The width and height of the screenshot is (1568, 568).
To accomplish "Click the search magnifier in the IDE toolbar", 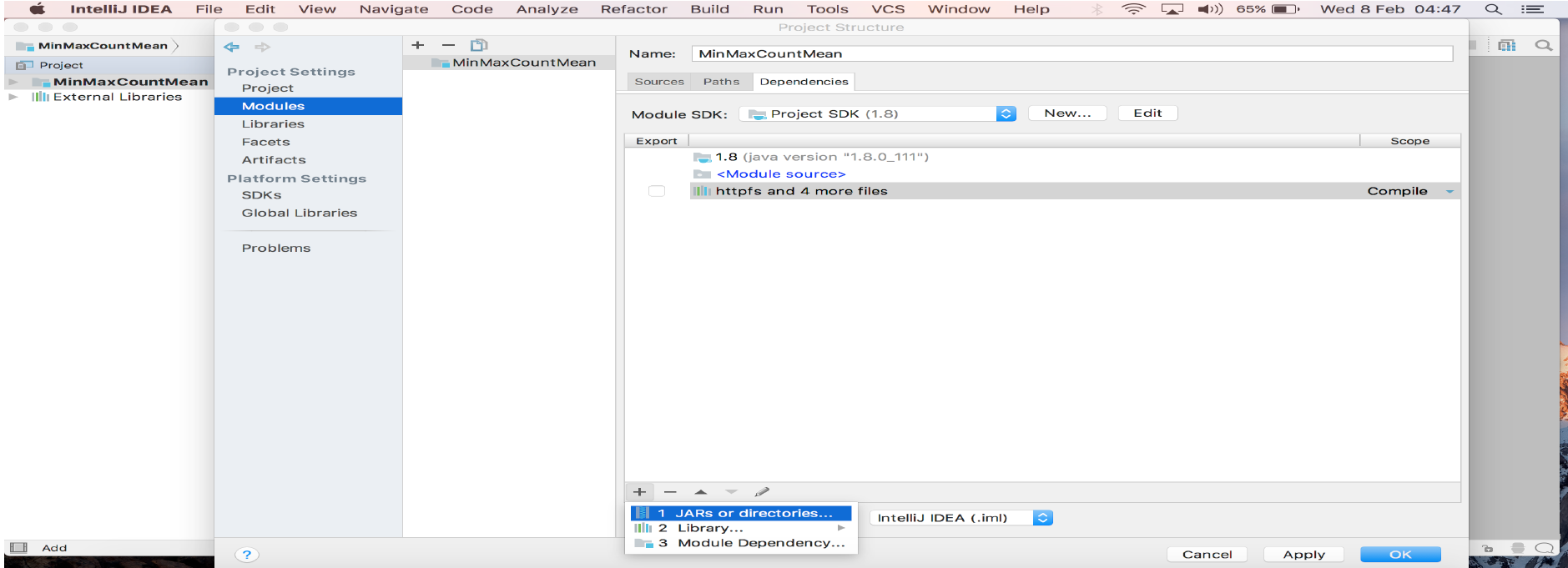I will pyautogui.click(x=1544, y=46).
